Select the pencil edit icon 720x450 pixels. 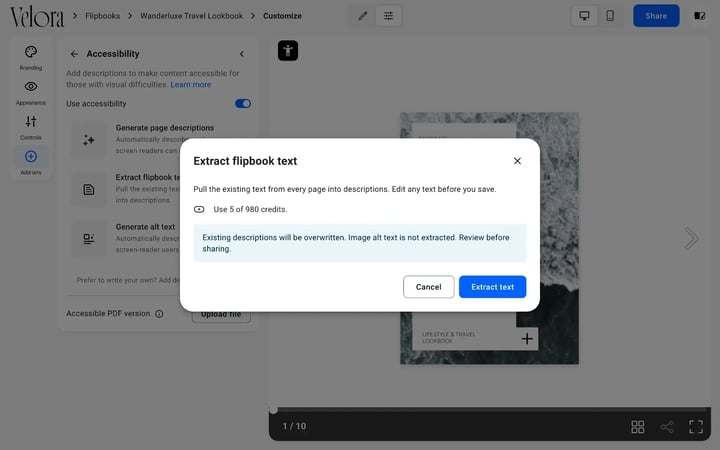click(363, 16)
